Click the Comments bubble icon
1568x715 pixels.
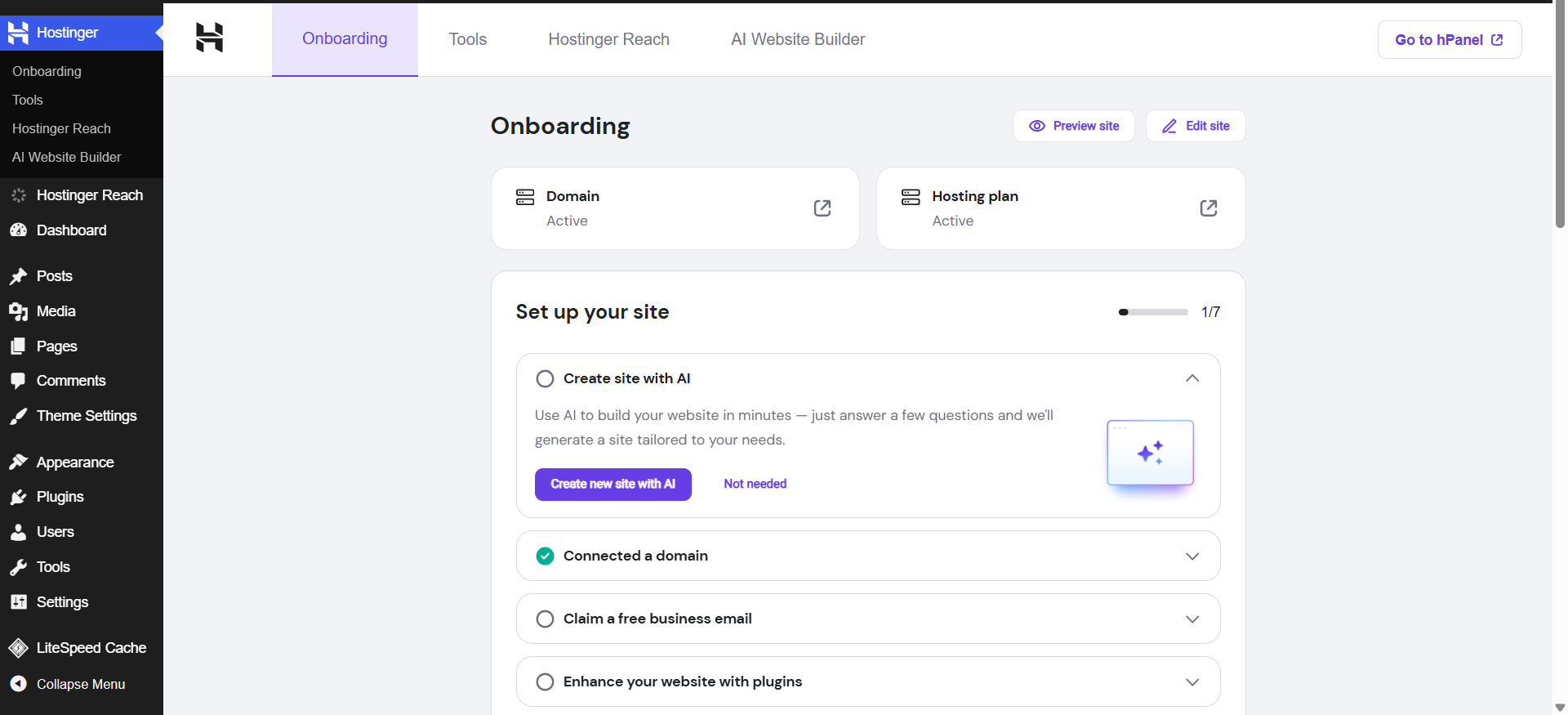[x=18, y=381]
